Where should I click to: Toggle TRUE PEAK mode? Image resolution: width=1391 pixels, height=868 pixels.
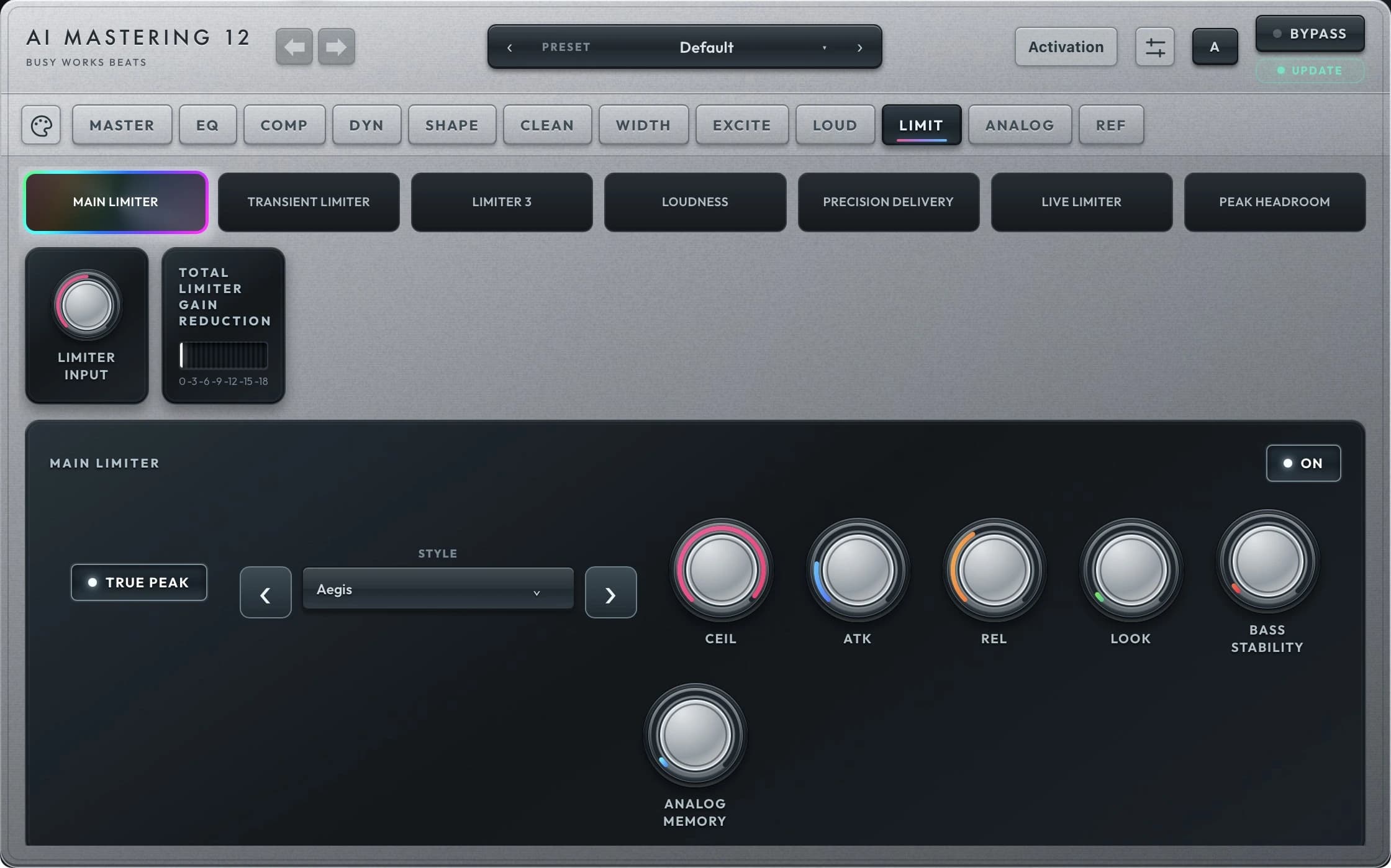[138, 582]
